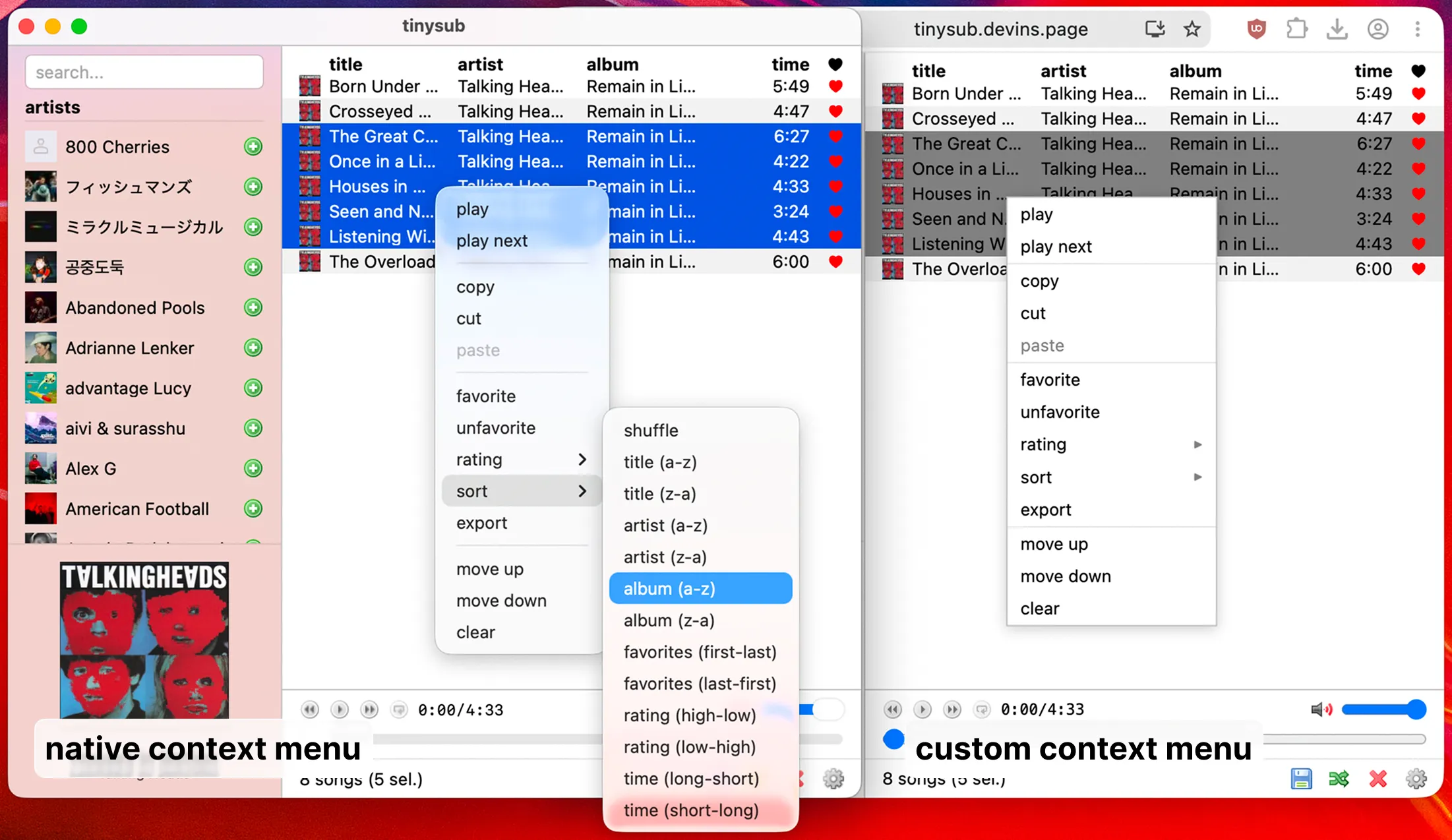1452x840 pixels.
Task: Click the search input field
Action: pos(144,72)
